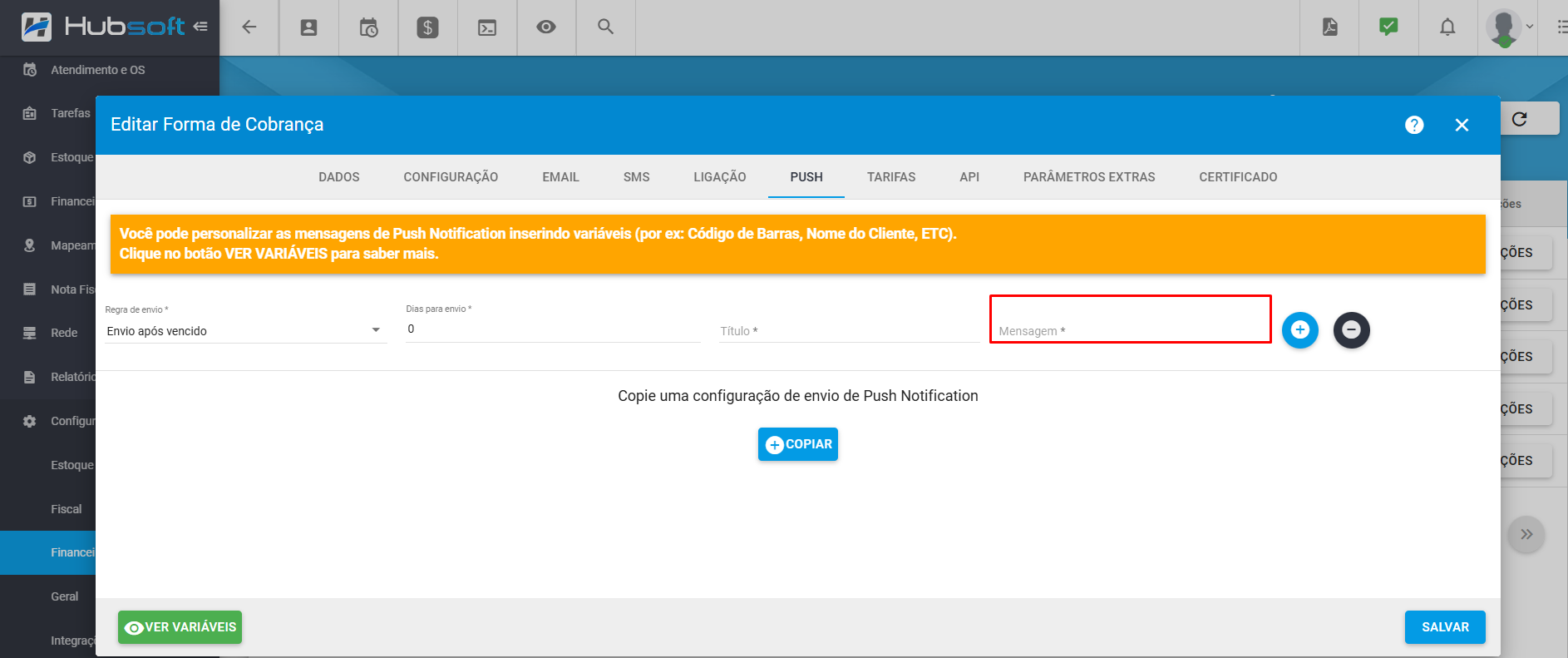This screenshot has height=658, width=1568.
Task: Click the Mensagem input field
Action: pyautogui.click(x=1130, y=331)
